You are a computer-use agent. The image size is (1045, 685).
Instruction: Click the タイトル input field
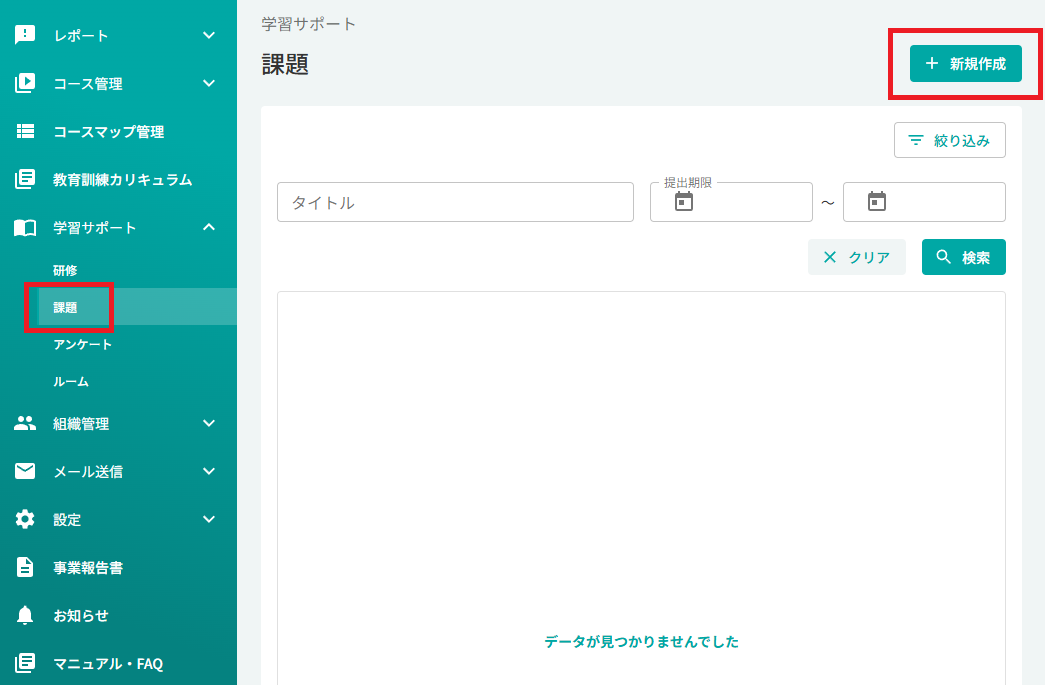click(x=455, y=202)
